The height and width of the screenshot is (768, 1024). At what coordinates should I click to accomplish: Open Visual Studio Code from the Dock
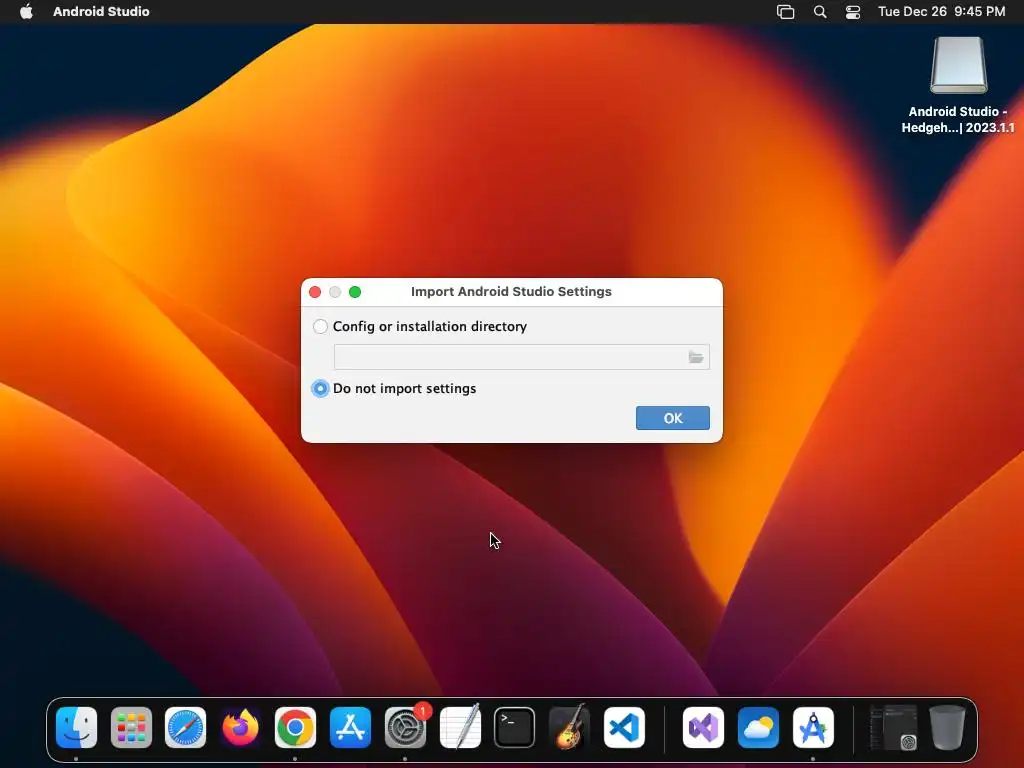(x=624, y=728)
